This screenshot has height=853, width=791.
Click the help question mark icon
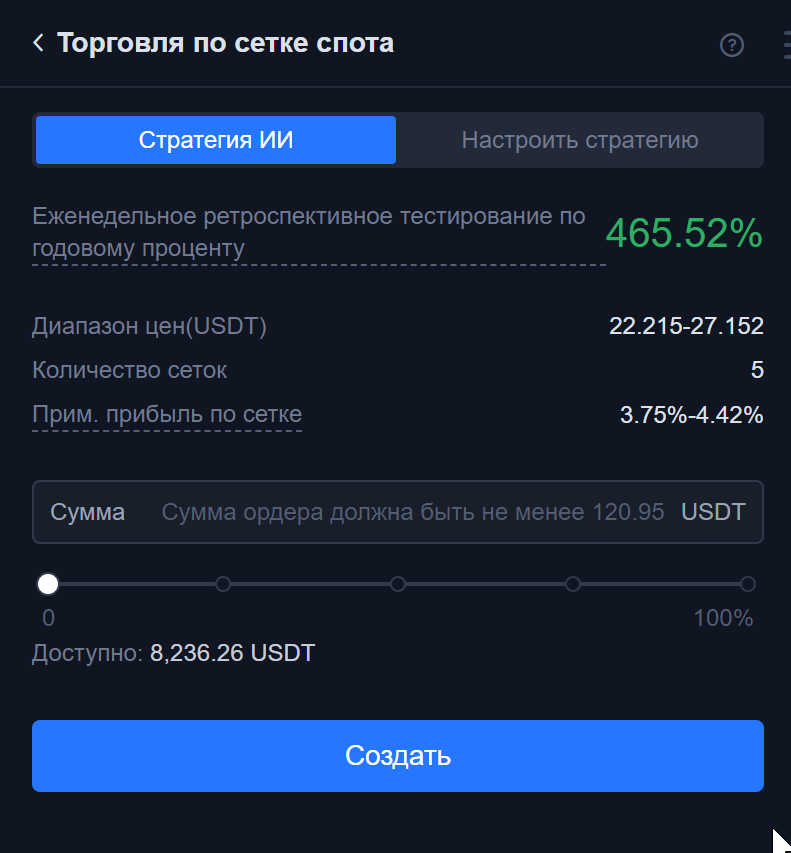[x=732, y=45]
